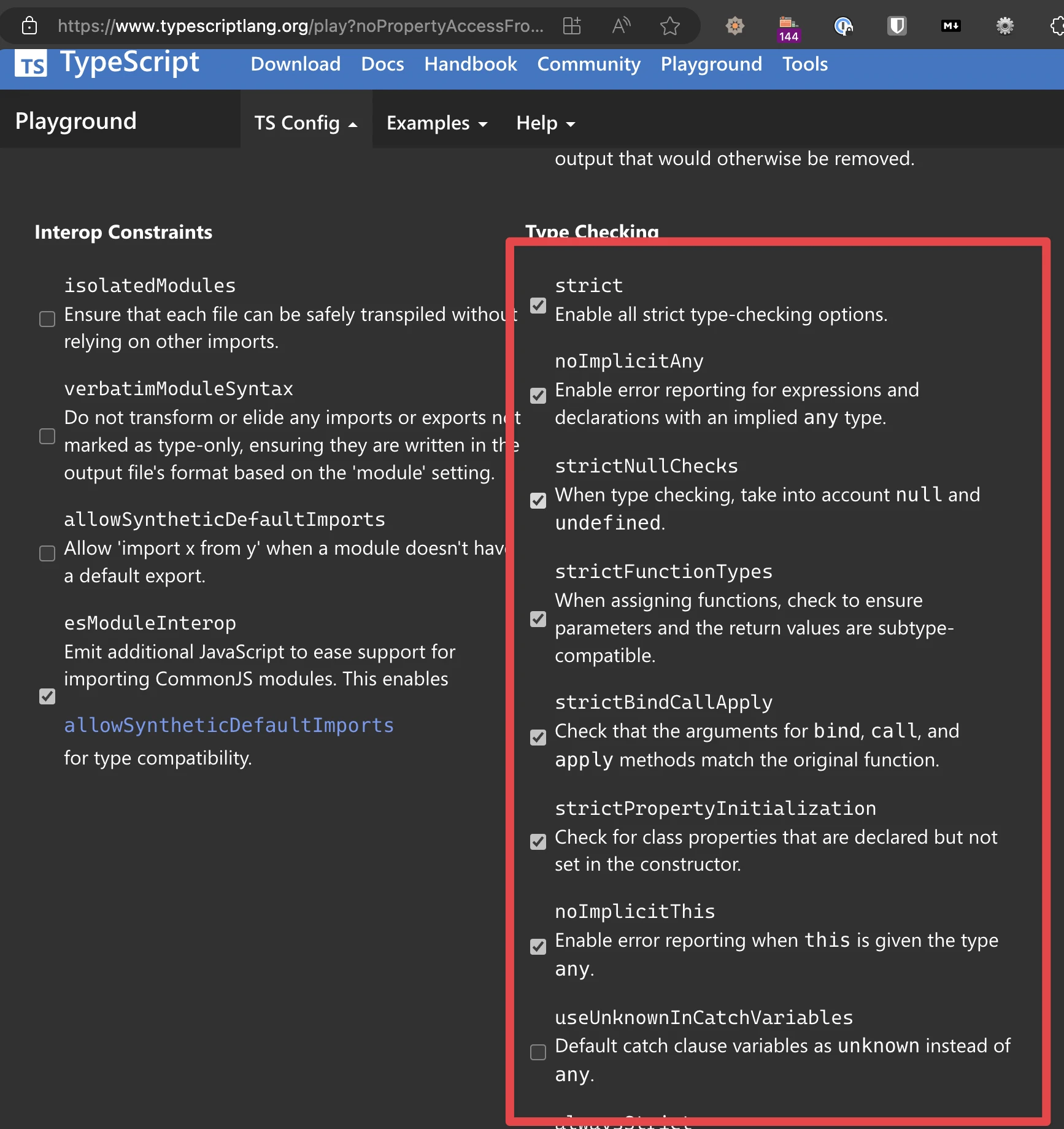
Task: Click the browser split-screen apps icon
Action: 572,26
